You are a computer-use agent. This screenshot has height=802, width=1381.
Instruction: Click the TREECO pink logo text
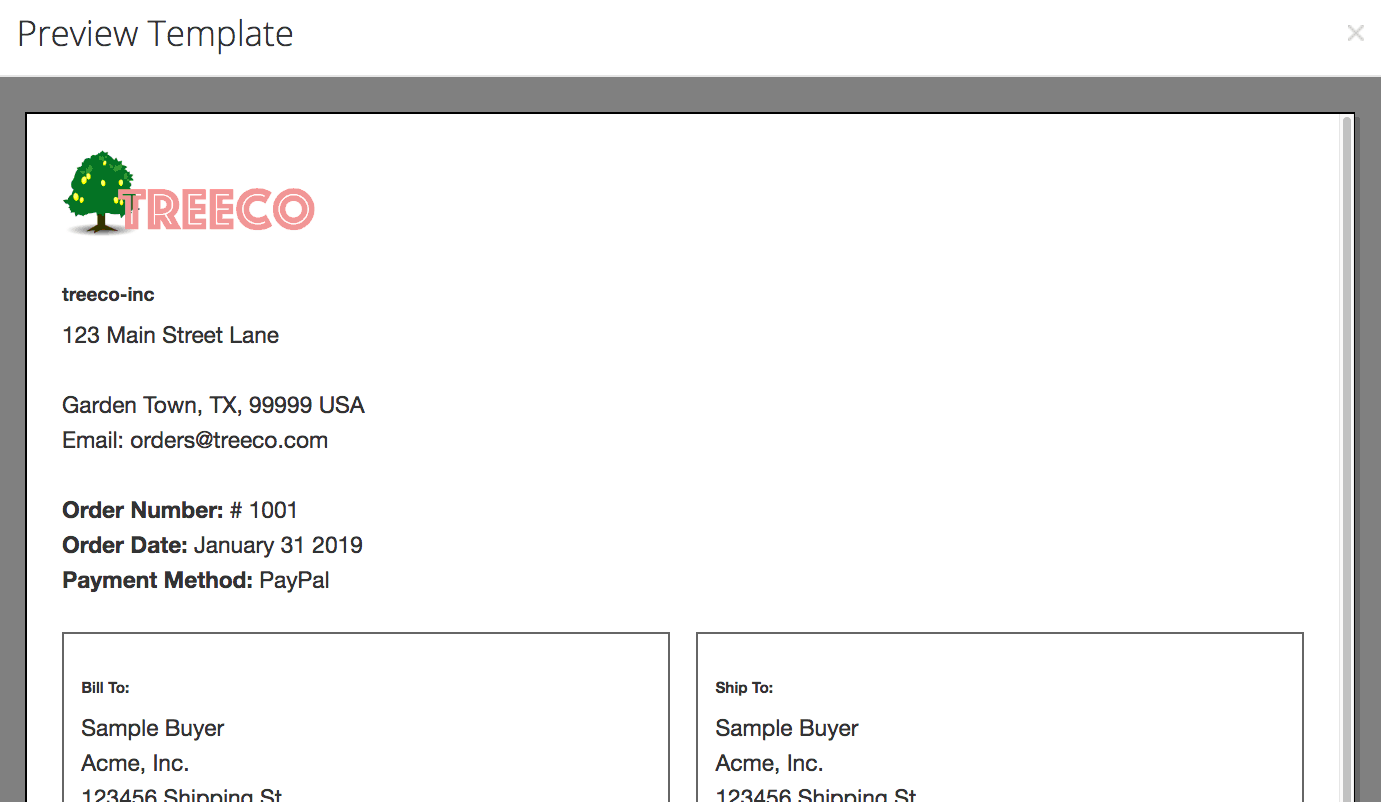[218, 209]
